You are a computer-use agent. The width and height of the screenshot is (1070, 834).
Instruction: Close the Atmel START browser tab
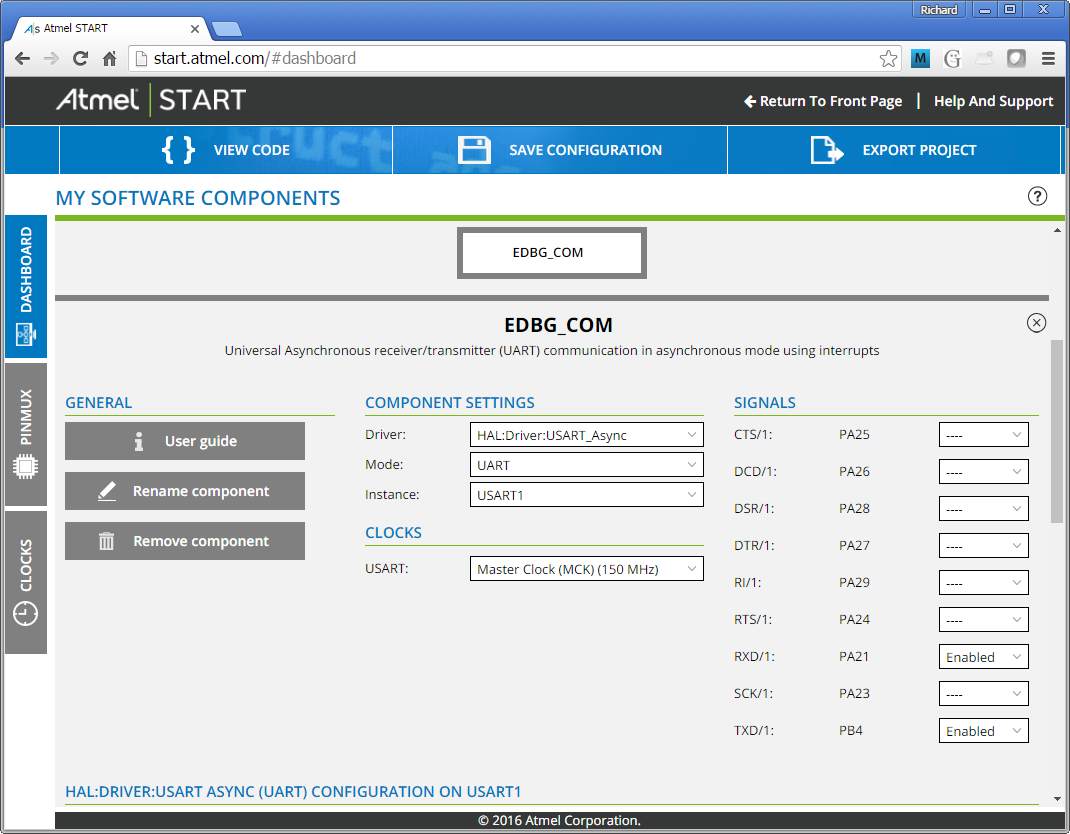pyautogui.click(x=194, y=29)
